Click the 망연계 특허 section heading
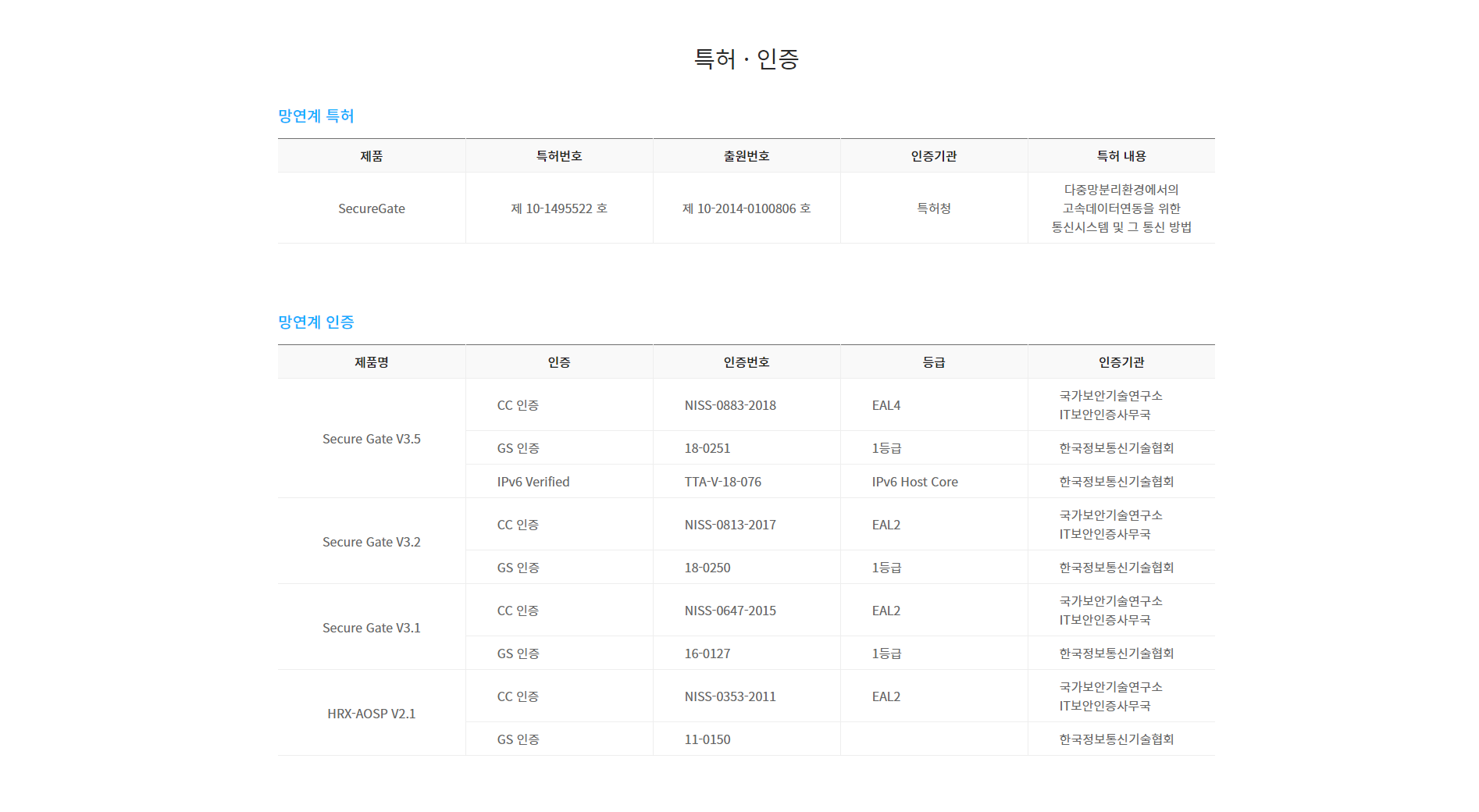1479x812 pixels. pyautogui.click(x=316, y=116)
